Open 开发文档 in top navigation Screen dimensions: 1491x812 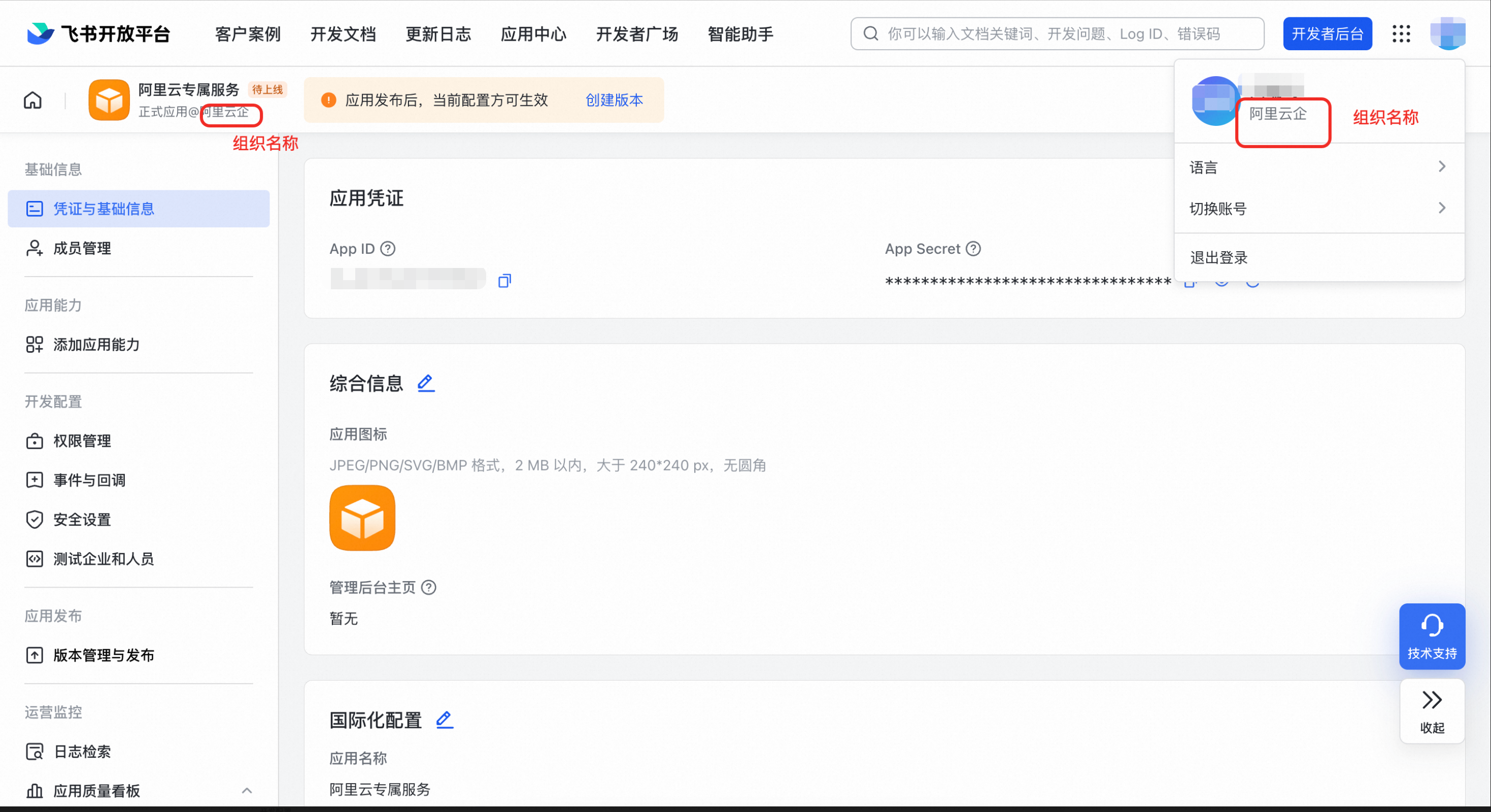pos(343,34)
